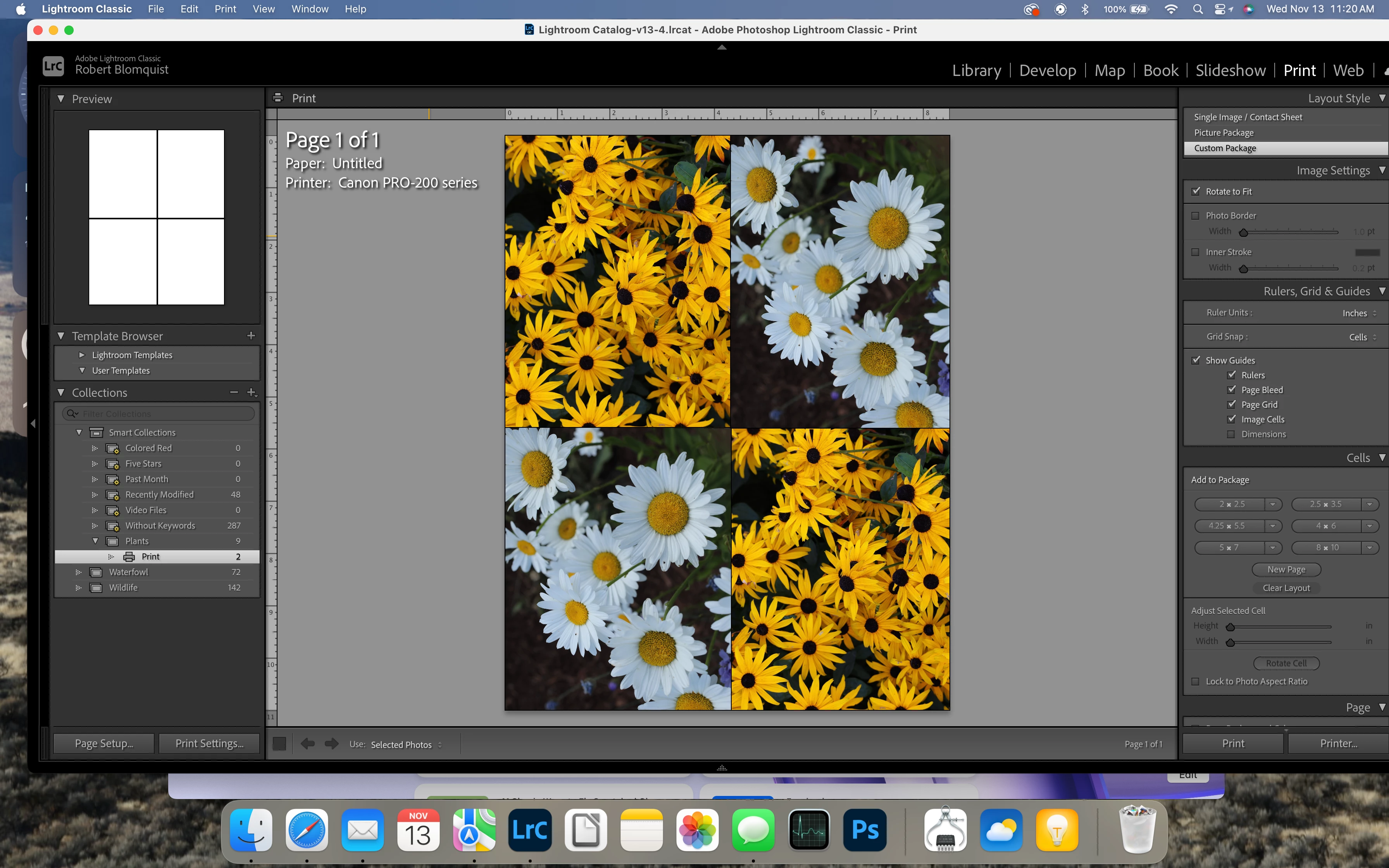Click plus icon in Collections header
This screenshot has height=868, width=1389.
pos(252,392)
